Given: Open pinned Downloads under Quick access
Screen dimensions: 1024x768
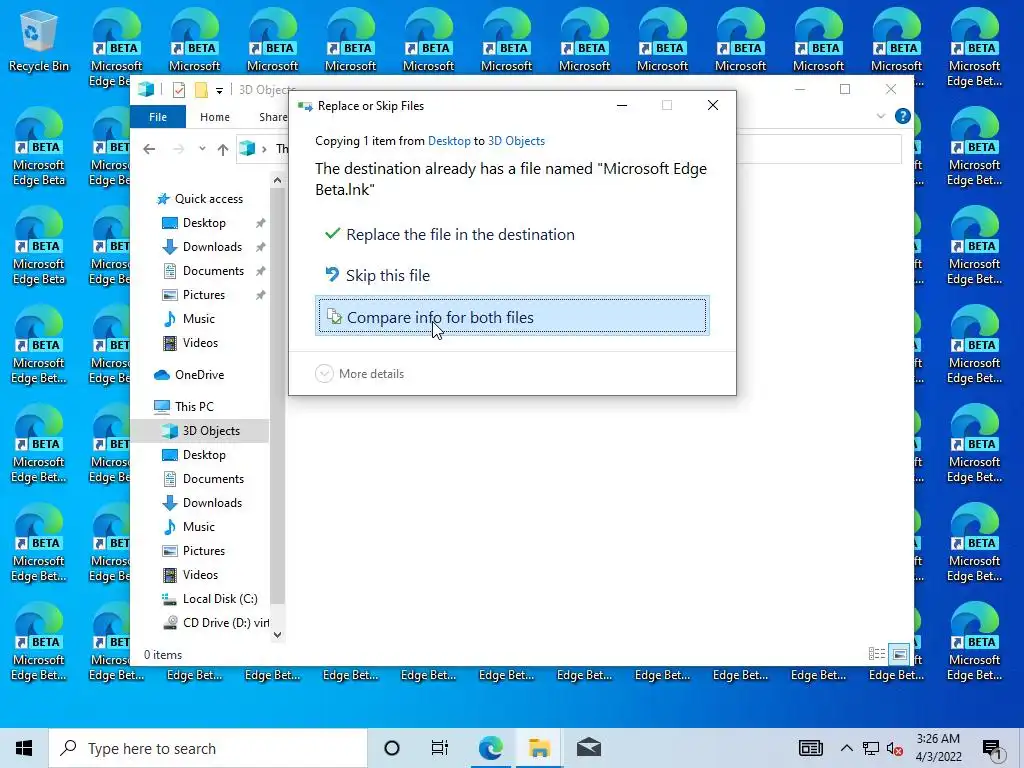Looking at the screenshot, I should 212,247.
